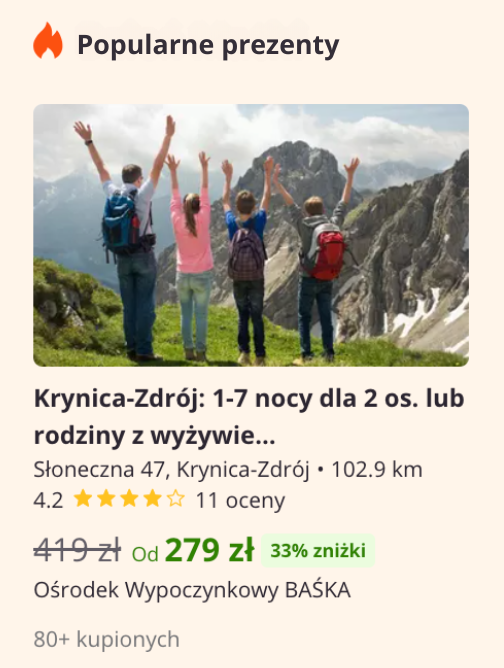This screenshot has height=668, width=504.
Task: Click the first rating star
Action: (x=83, y=498)
